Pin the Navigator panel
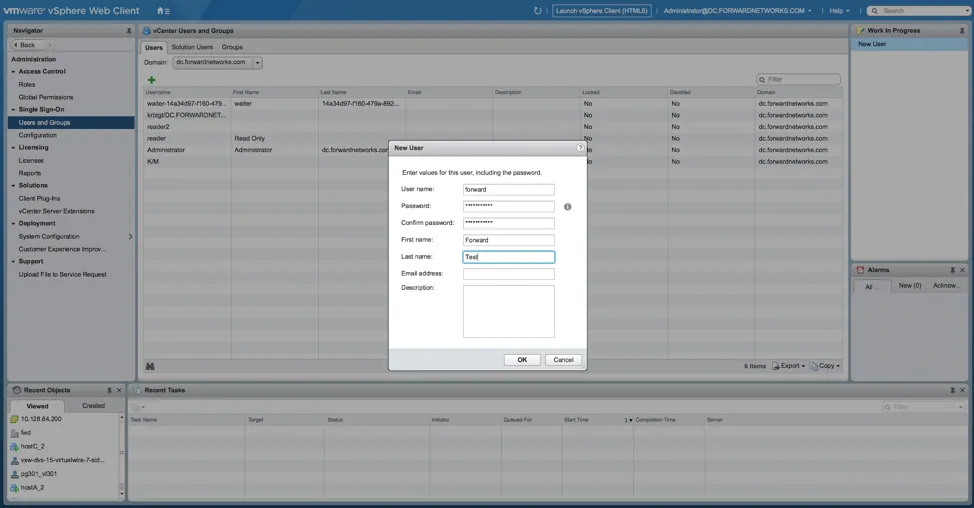The width and height of the screenshot is (974, 508). 129,30
